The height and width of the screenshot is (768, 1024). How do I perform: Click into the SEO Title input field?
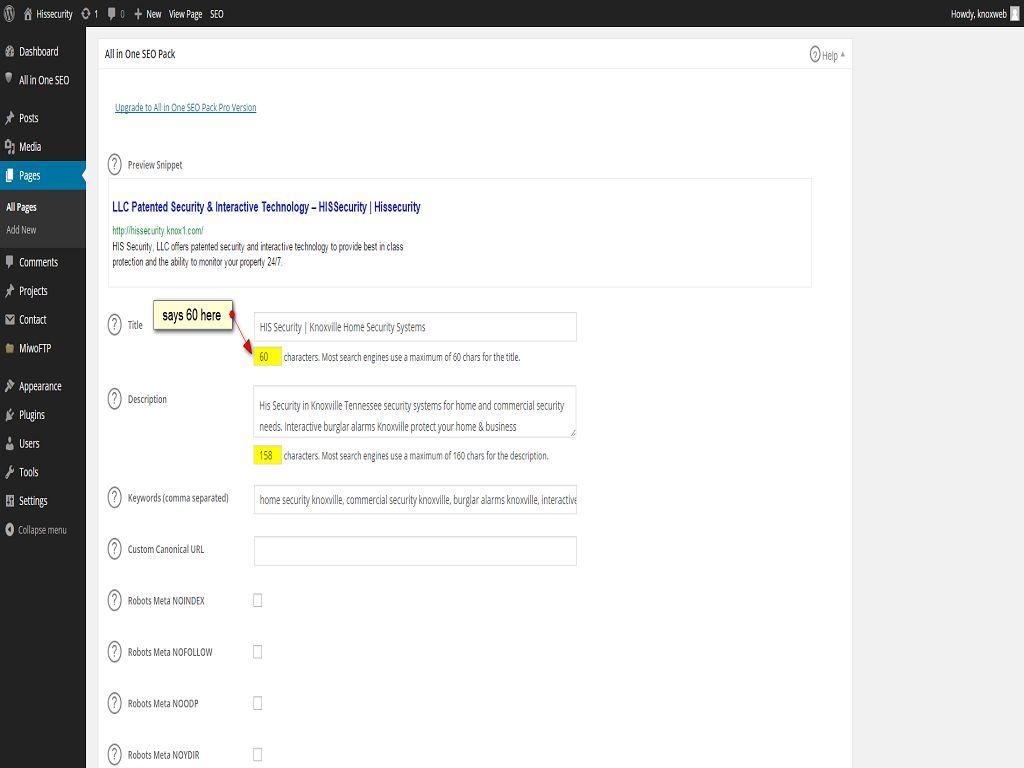[415, 327]
